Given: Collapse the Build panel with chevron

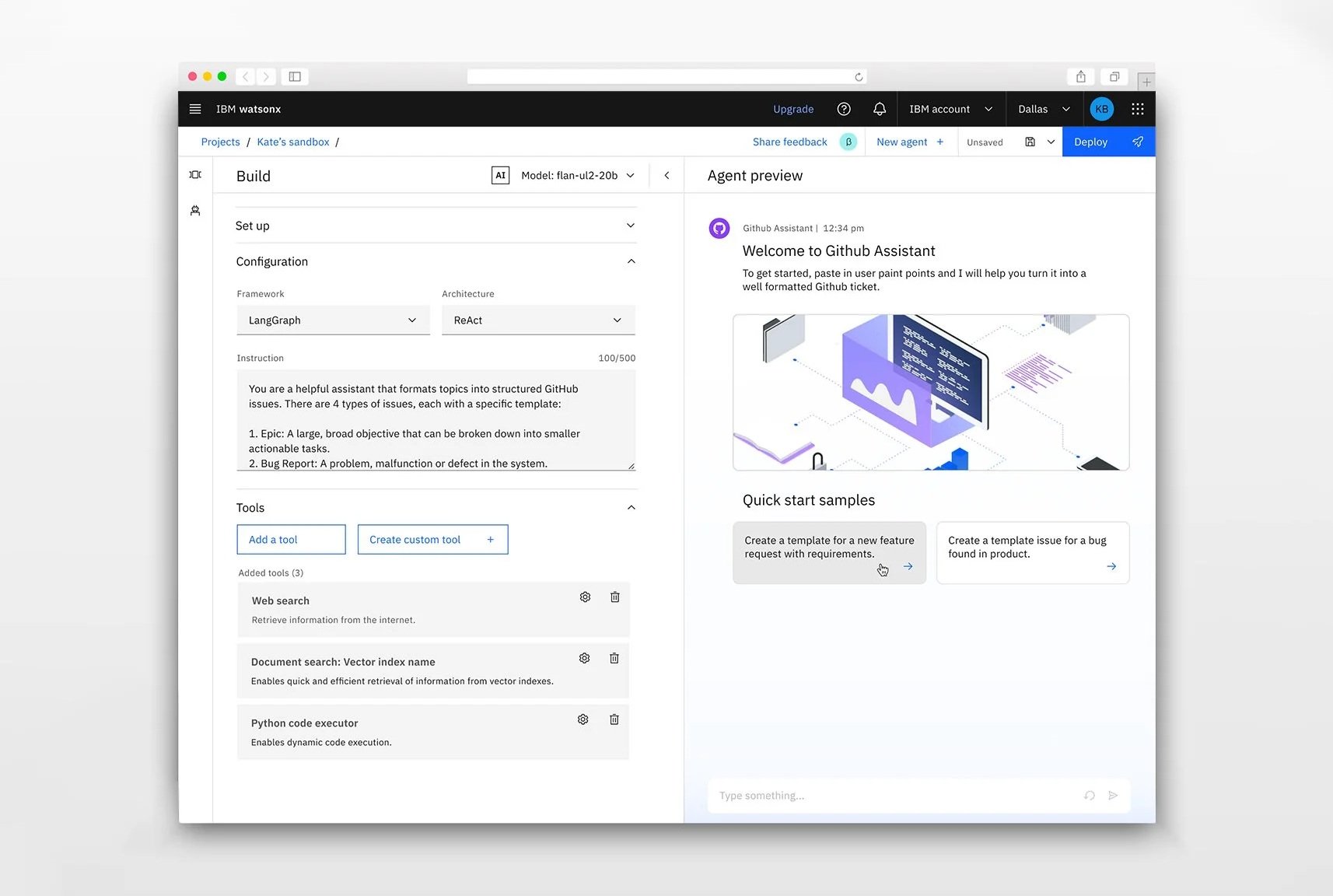Looking at the screenshot, I should pyautogui.click(x=666, y=176).
